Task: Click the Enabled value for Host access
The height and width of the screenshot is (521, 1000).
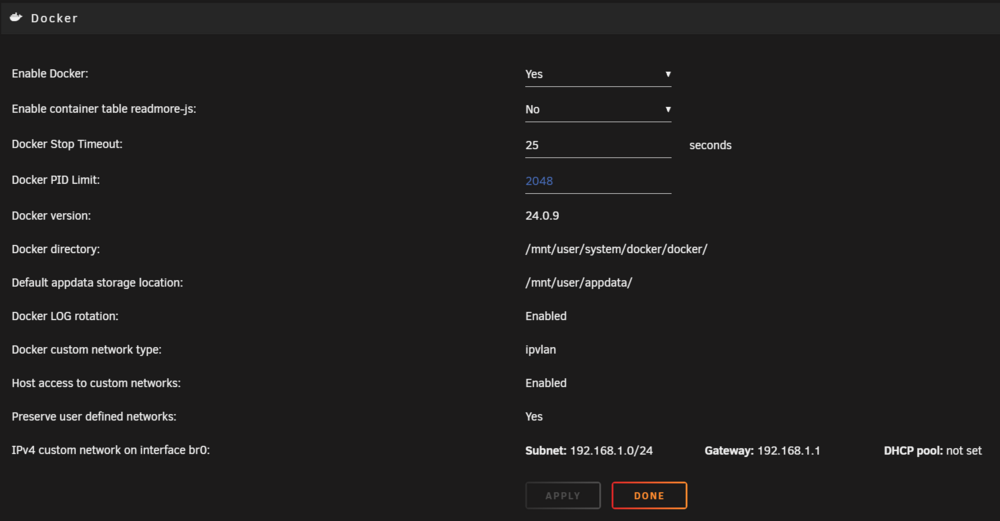Action: click(545, 383)
